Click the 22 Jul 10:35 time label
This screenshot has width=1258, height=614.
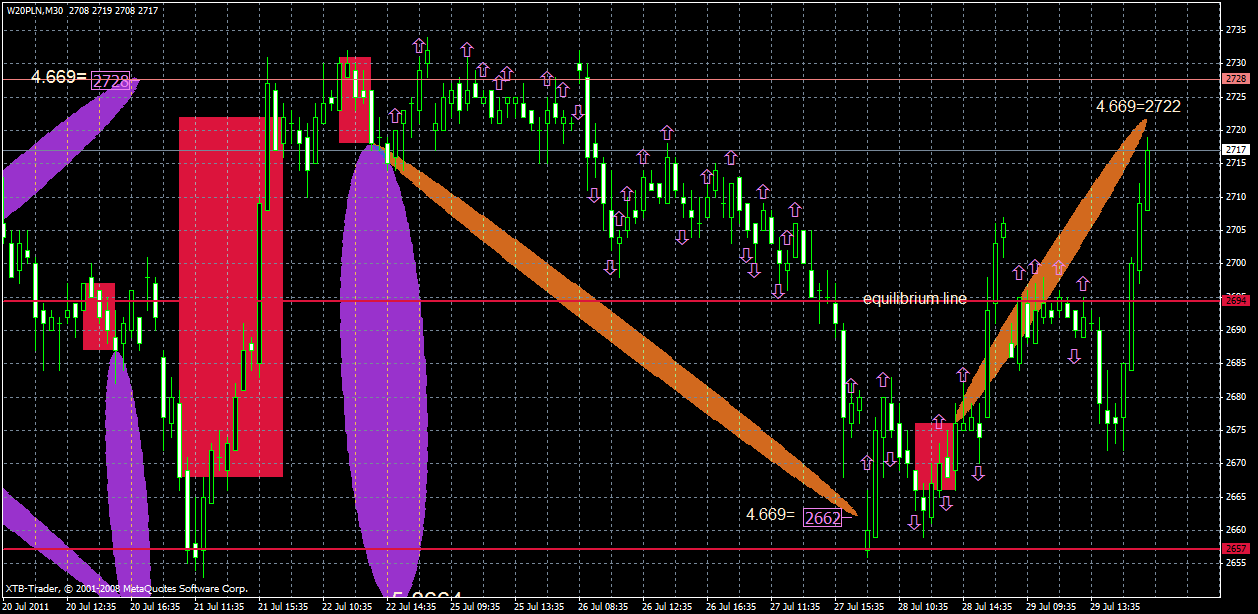pyautogui.click(x=347, y=606)
